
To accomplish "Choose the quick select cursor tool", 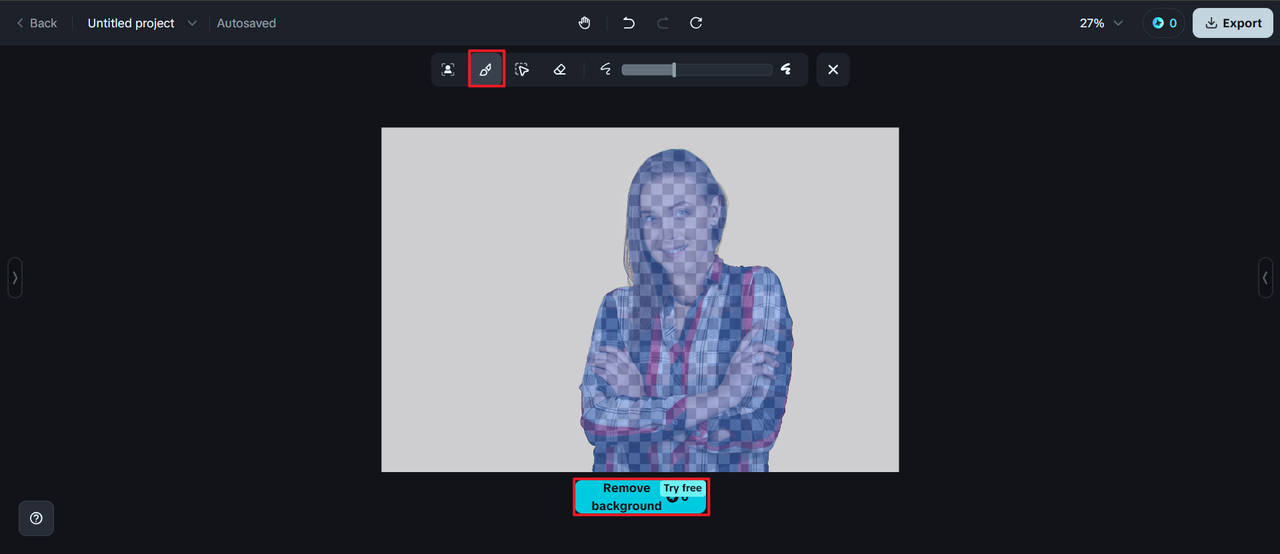I will (522, 70).
